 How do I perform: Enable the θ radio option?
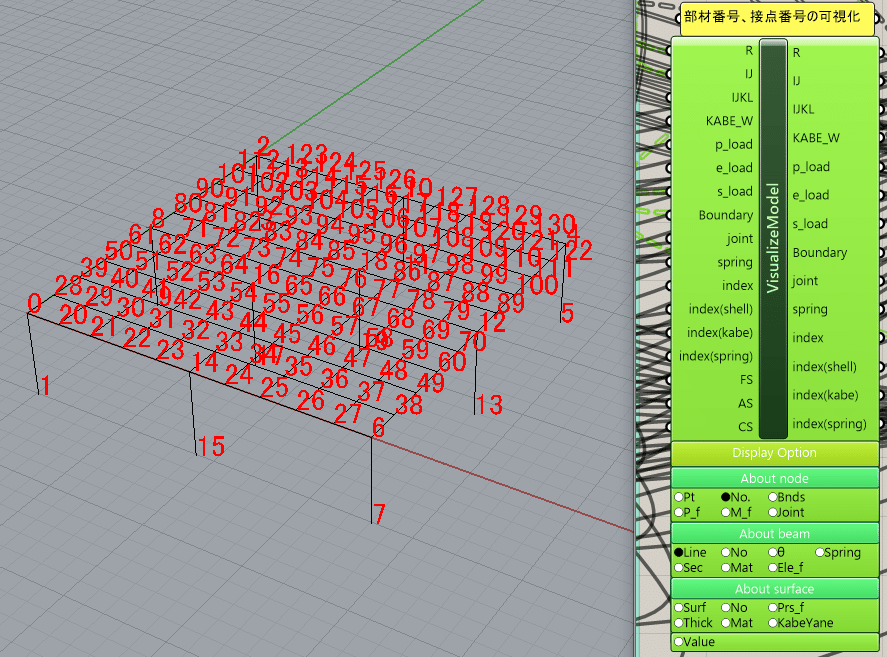[x=772, y=552]
